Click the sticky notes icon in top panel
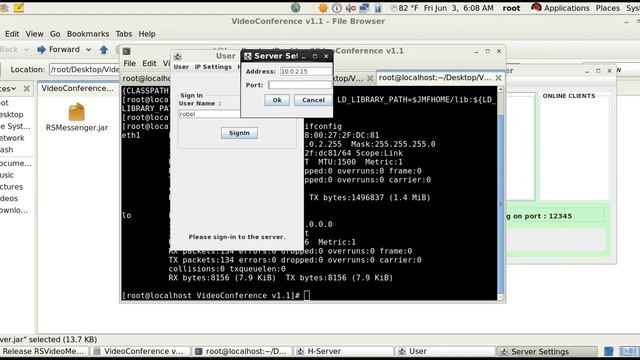Screen dimensions: 640x360 pos(18,8)
